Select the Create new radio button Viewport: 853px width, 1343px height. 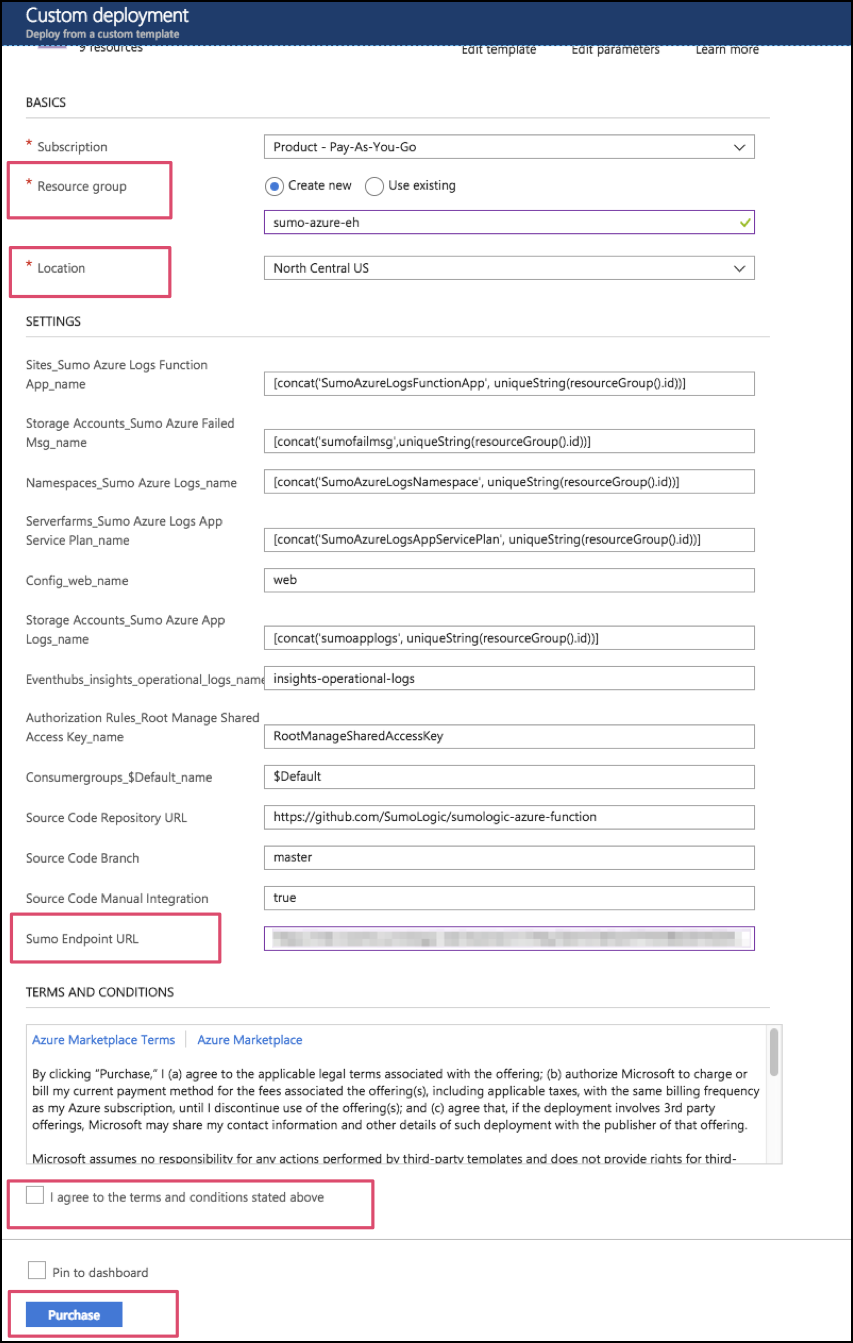274,185
